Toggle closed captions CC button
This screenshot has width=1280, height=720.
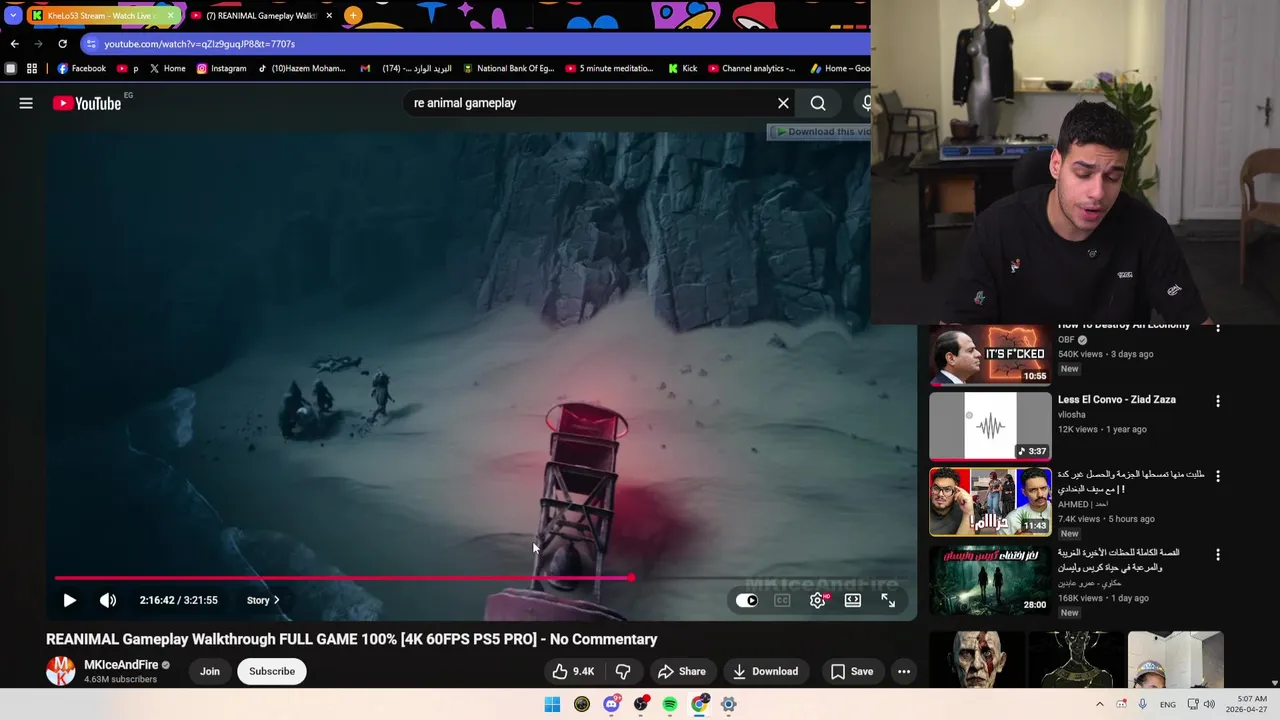(x=782, y=600)
